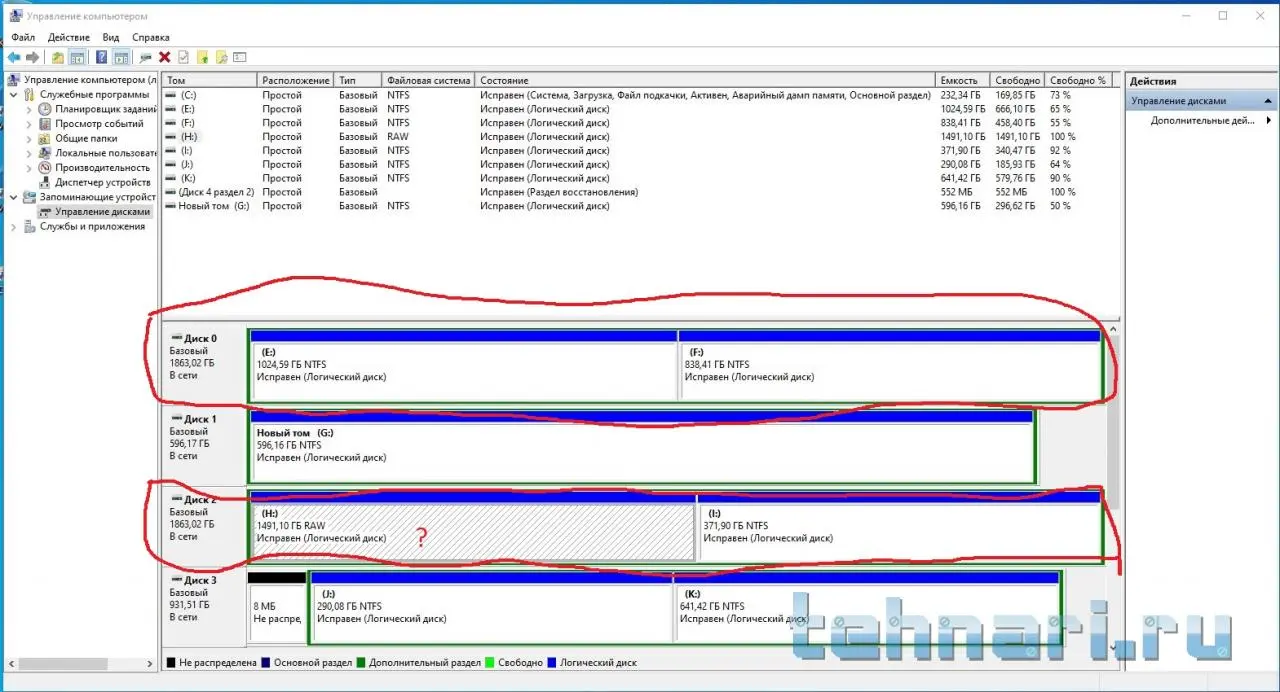Click the disk drive toolbar icon left of red X
This screenshot has height=692, width=1280.
coord(147,57)
